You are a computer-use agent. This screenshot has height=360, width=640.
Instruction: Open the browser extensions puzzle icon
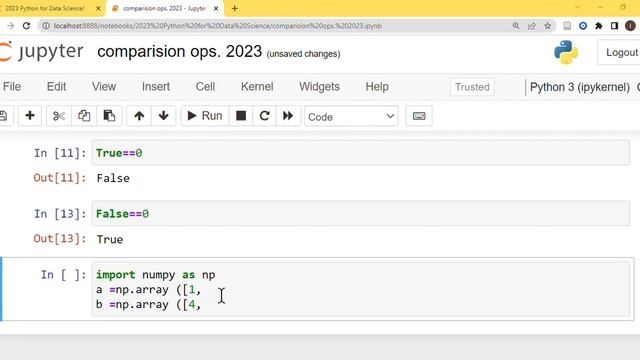(599, 26)
